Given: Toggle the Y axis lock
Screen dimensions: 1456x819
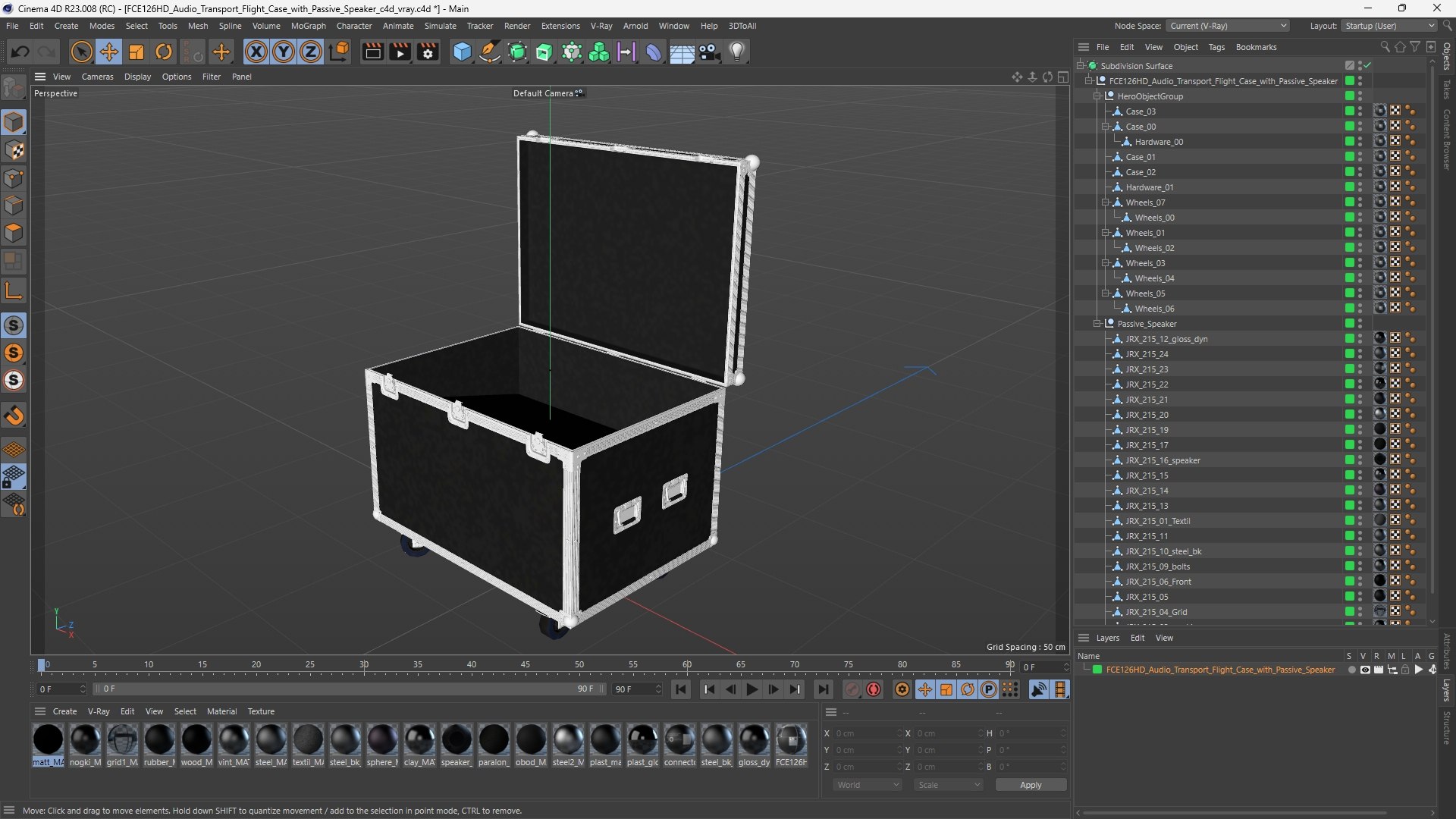Looking at the screenshot, I should pos(284,52).
